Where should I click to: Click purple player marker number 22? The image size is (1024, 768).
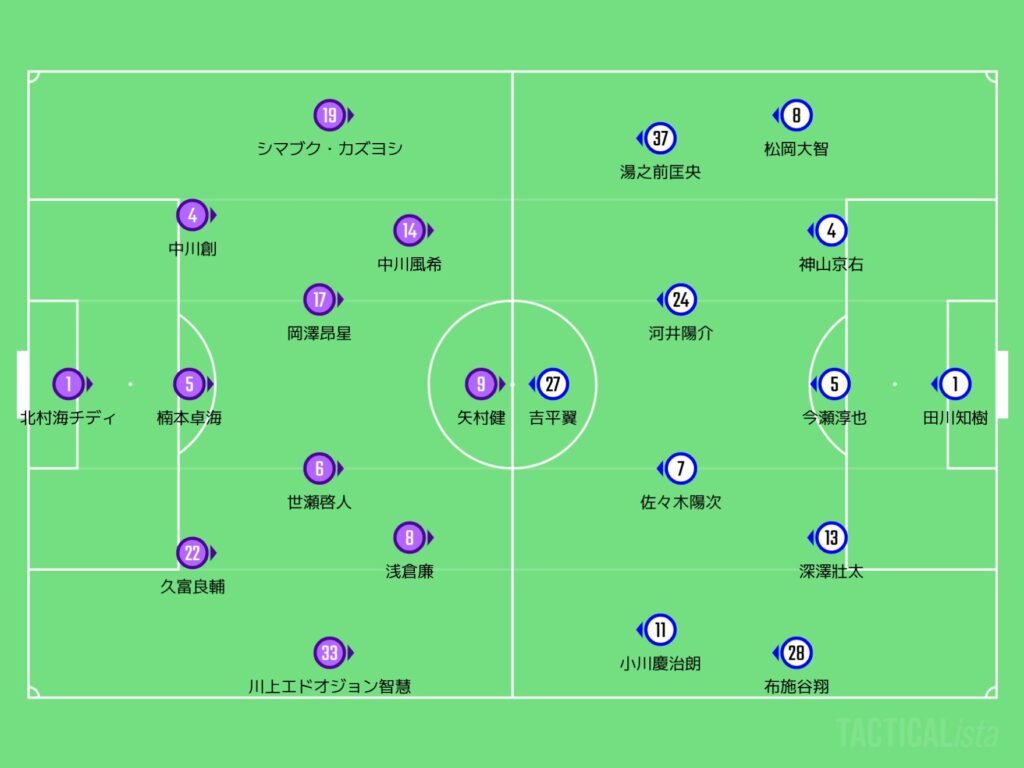tap(193, 553)
